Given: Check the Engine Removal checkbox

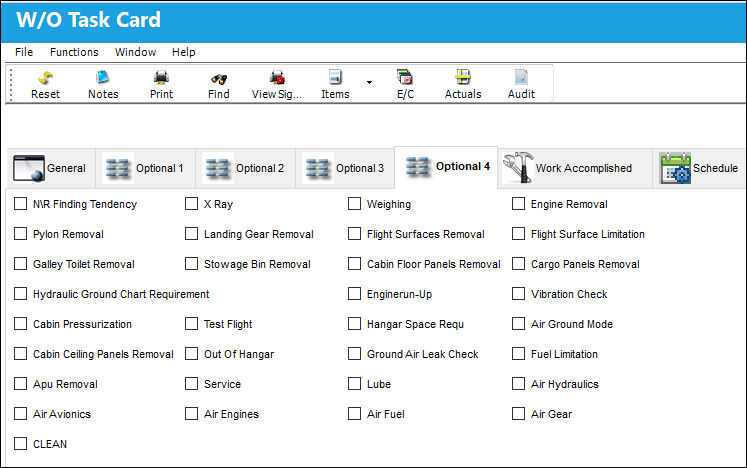Looking at the screenshot, I should (x=518, y=204).
